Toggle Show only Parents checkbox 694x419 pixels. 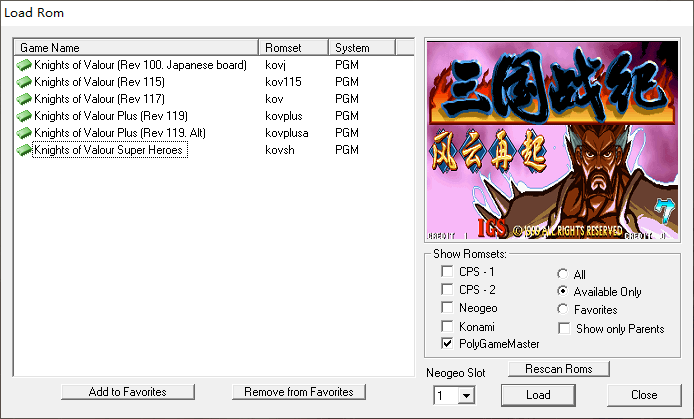pyautogui.click(x=564, y=328)
